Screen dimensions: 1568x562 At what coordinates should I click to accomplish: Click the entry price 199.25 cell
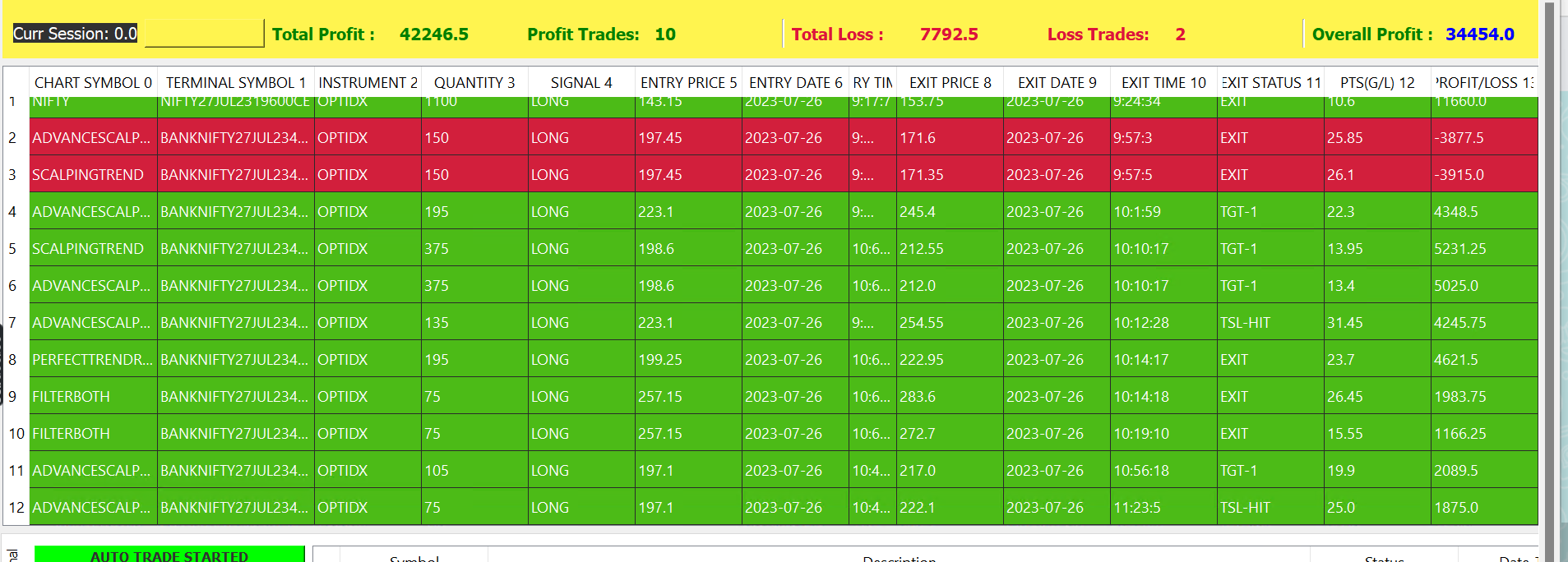pos(688,359)
